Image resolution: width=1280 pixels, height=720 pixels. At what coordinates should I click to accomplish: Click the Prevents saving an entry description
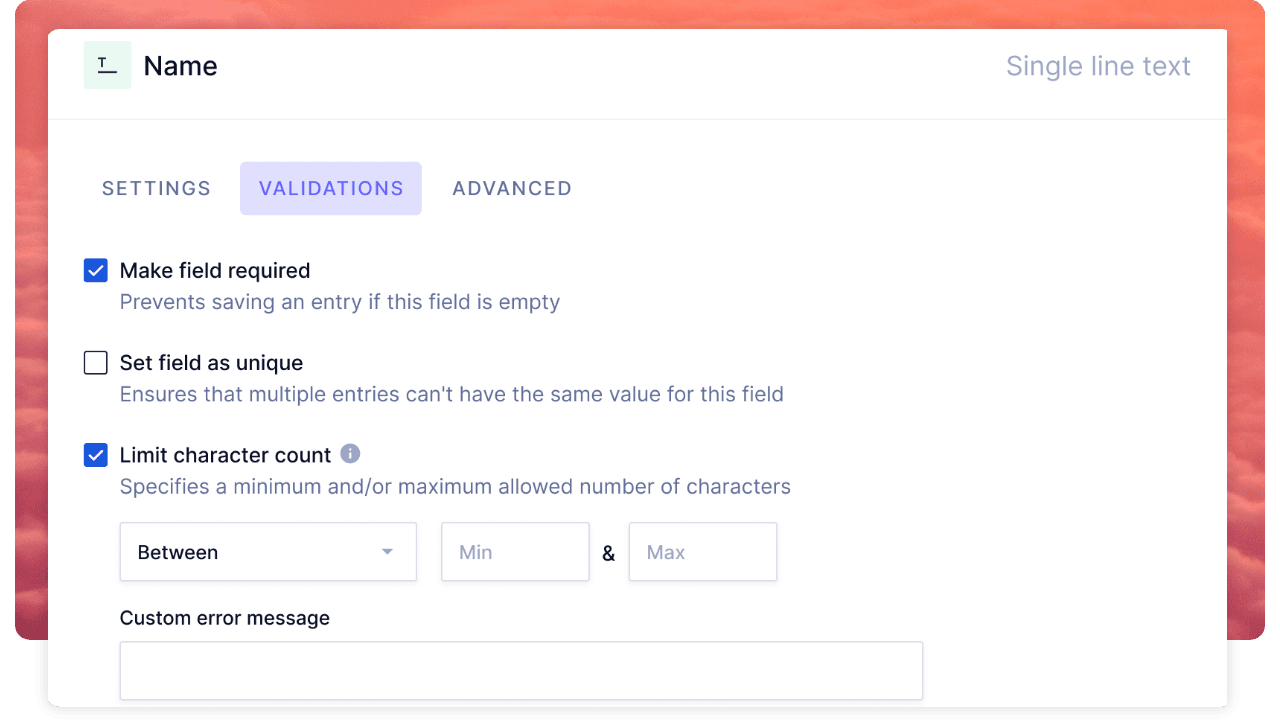coord(339,302)
